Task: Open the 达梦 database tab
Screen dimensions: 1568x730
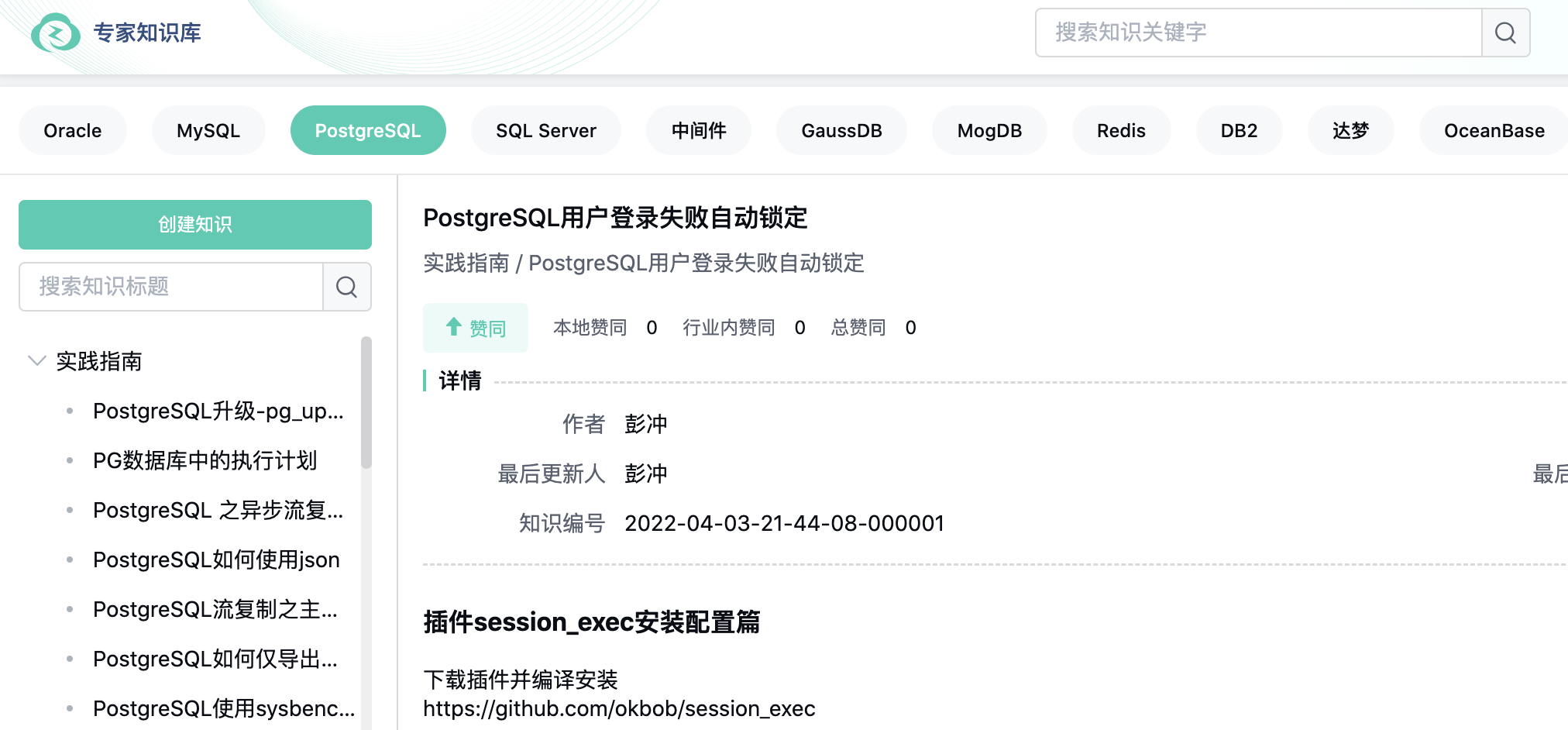Action: click(x=1350, y=130)
